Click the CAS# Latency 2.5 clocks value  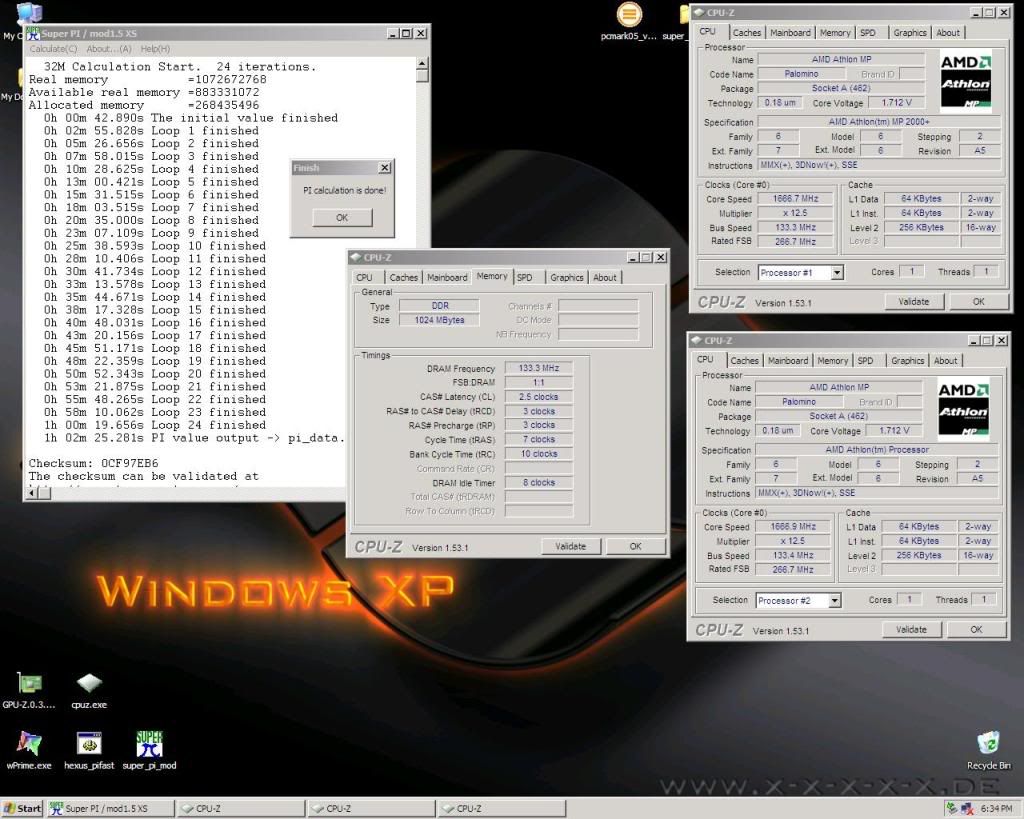(539, 396)
